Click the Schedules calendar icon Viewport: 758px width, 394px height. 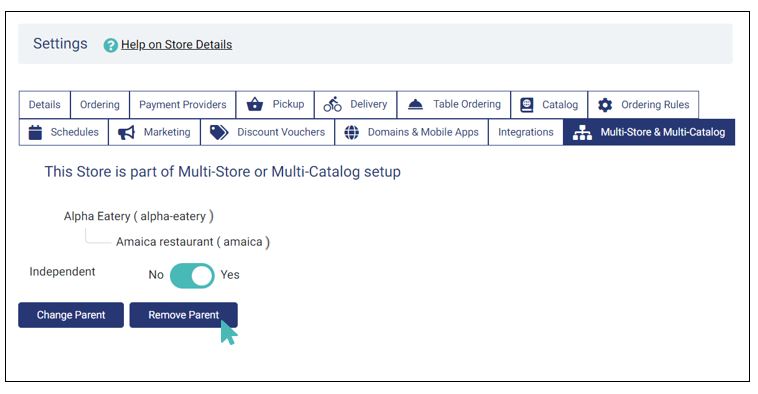tap(35, 132)
